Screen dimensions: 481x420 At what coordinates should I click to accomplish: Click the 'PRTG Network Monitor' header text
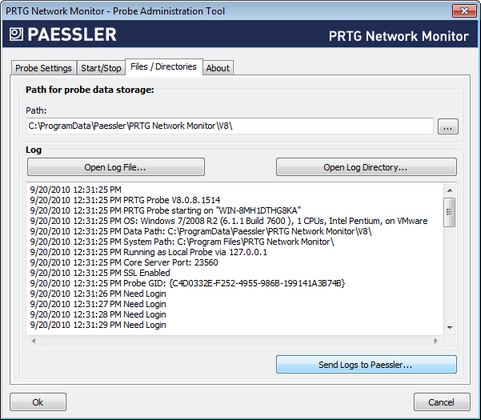(x=399, y=36)
